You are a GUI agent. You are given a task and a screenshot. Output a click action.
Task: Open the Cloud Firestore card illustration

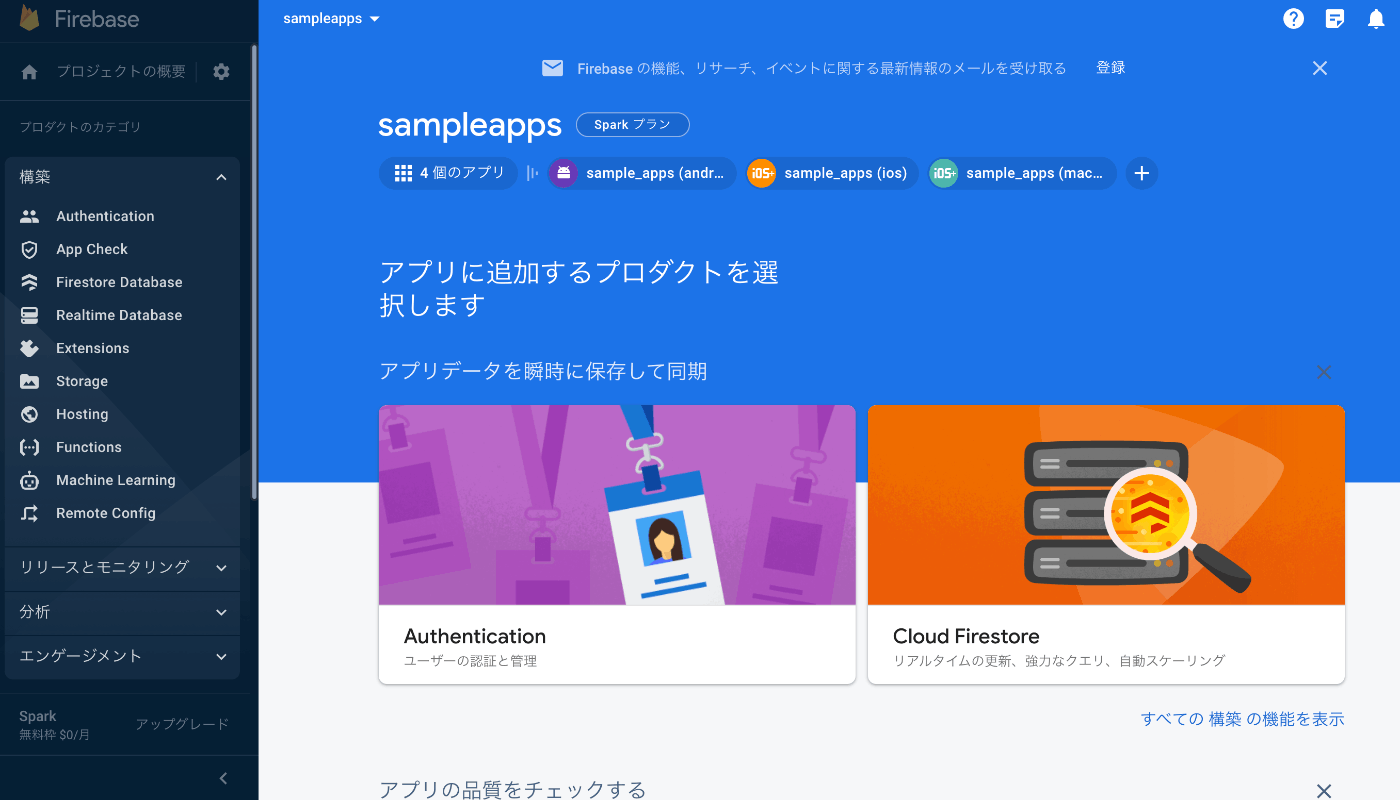(x=1106, y=505)
